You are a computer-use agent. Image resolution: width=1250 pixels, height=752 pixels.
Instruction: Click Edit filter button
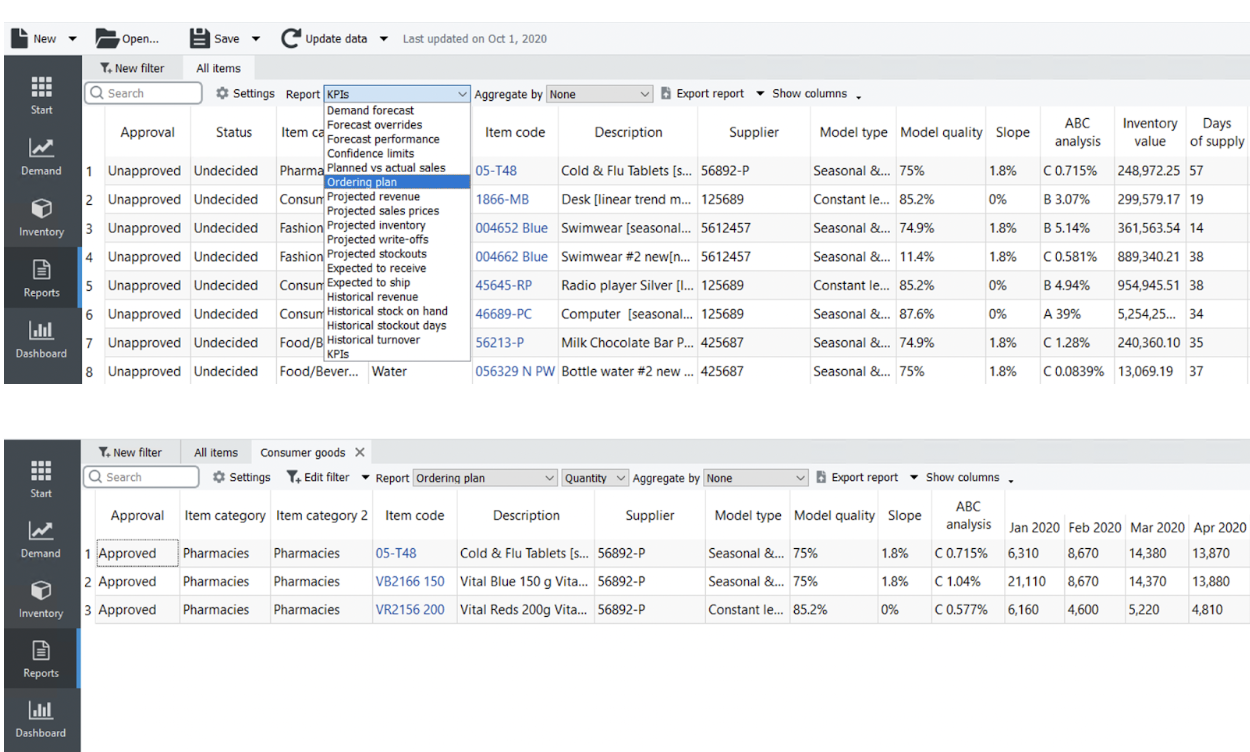(318, 478)
